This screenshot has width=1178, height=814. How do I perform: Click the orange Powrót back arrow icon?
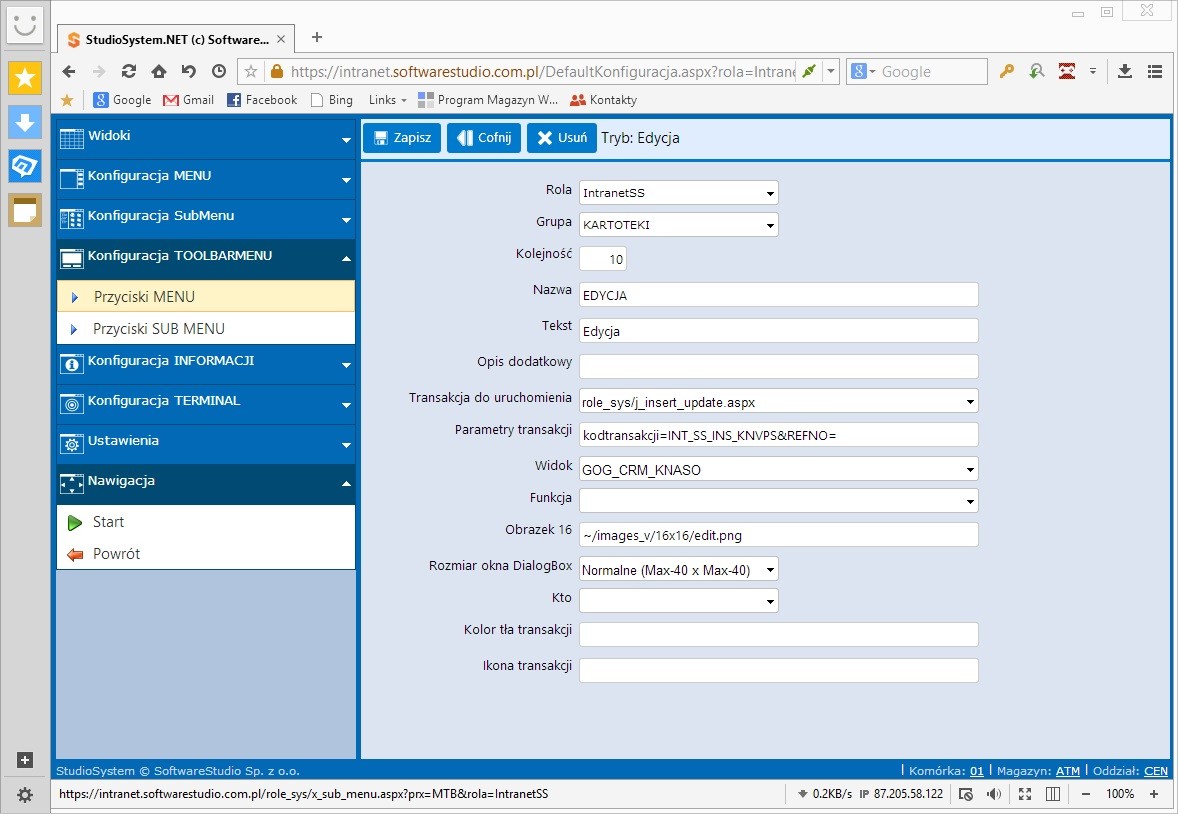click(74, 555)
